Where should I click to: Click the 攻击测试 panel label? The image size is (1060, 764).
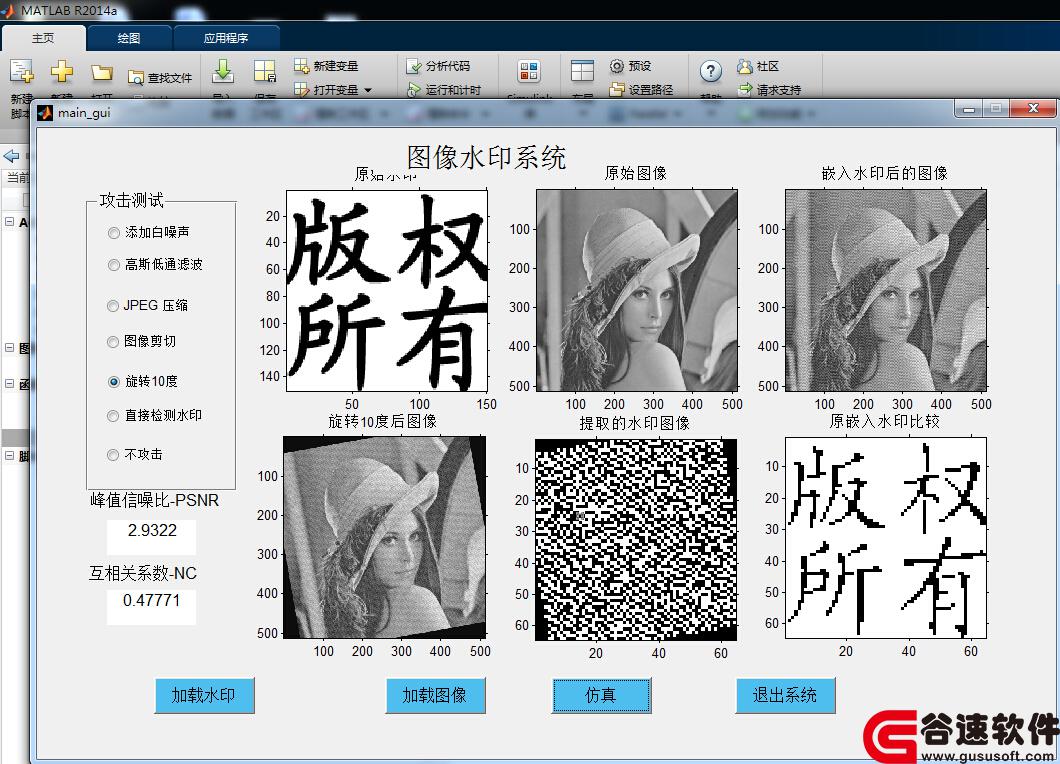tap(132, 200)
